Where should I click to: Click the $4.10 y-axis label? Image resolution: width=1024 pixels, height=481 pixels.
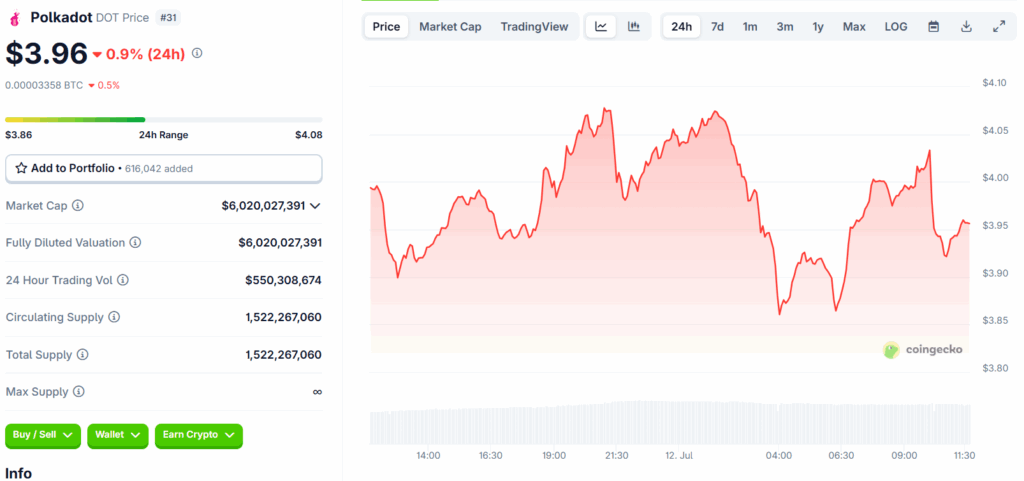click(995, 83)
